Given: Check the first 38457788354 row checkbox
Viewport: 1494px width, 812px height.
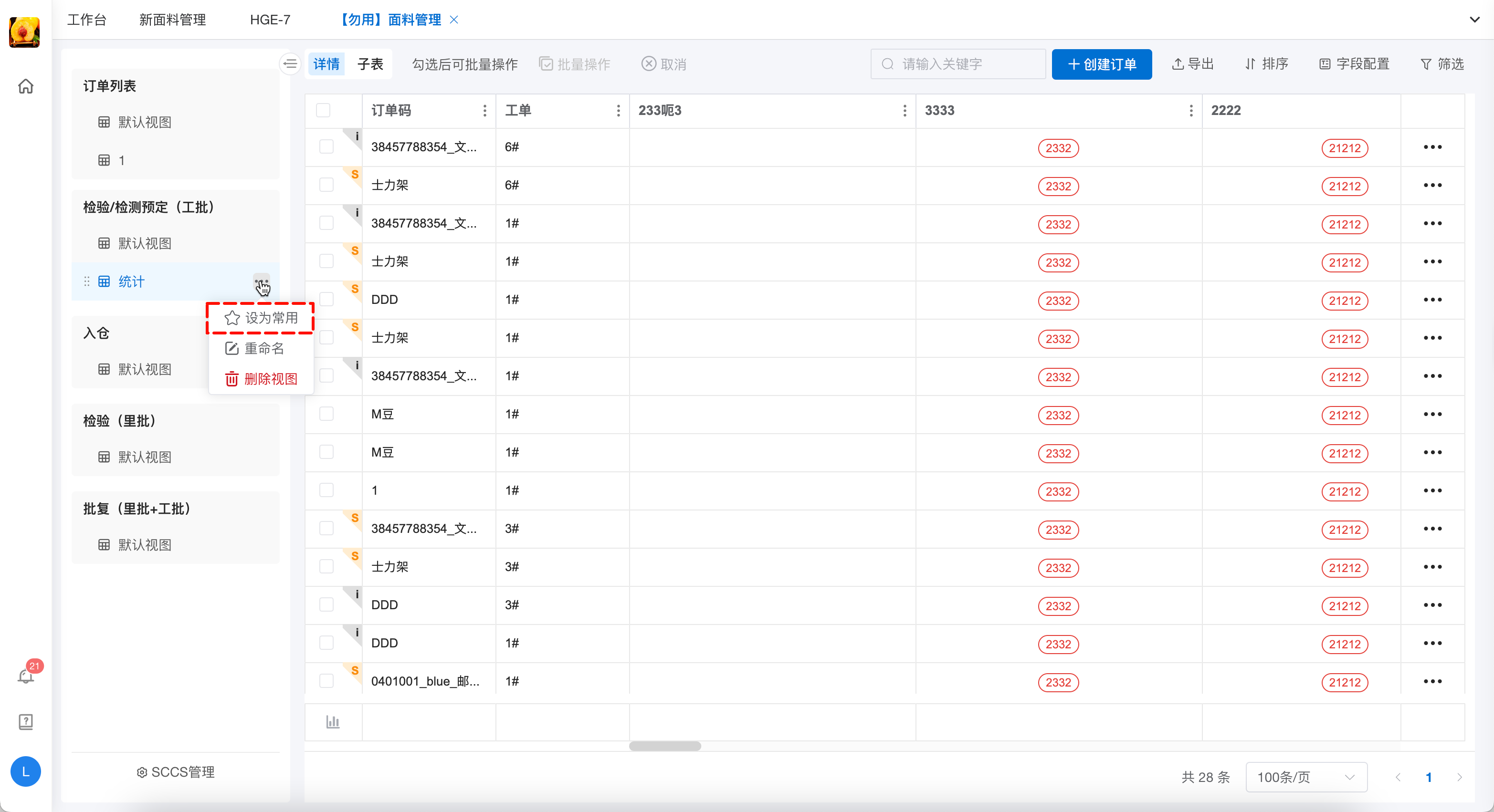Looking at the screenshot, I should pyautogui.click(x=326, y=147).
